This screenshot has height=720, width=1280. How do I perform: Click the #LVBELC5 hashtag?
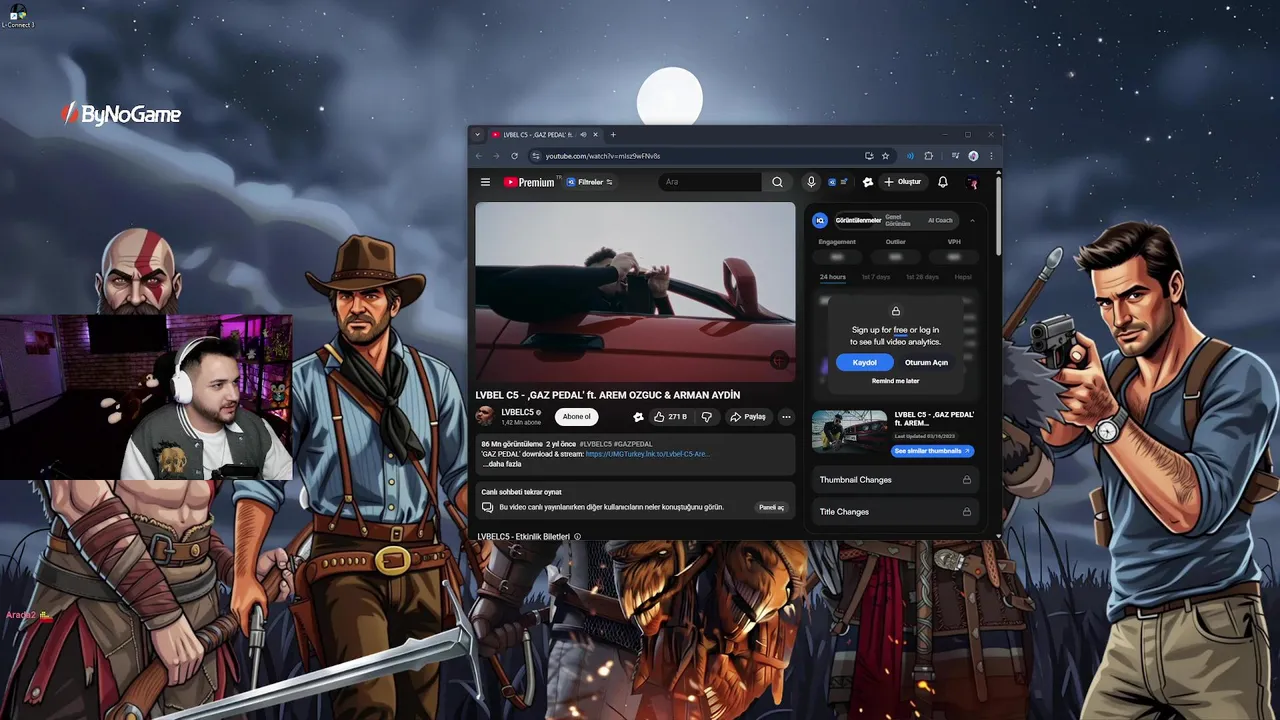click(x=594, y=444)
